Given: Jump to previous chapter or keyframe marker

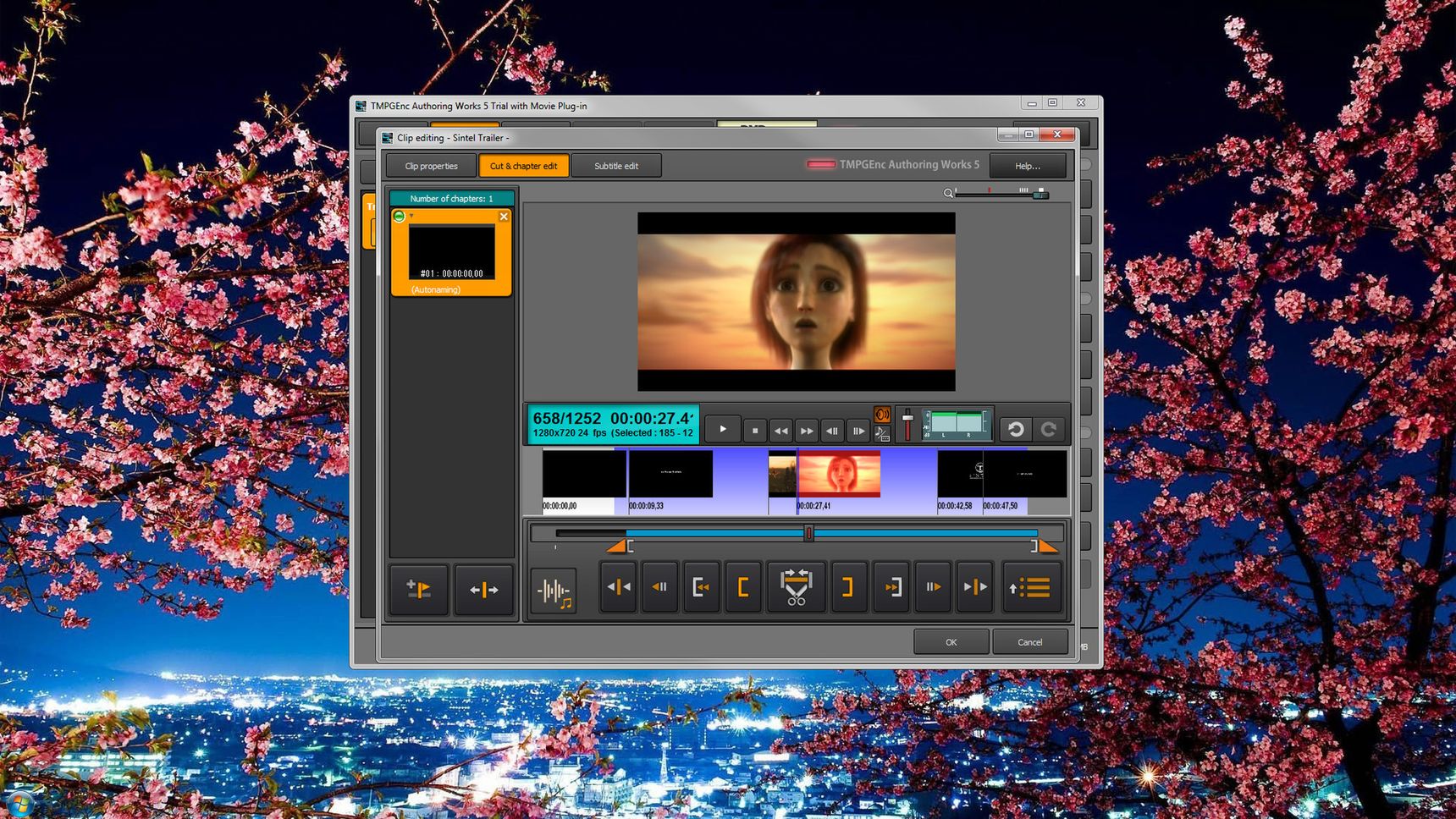Looking at the screenshot, I should click(x=619, y=586).
